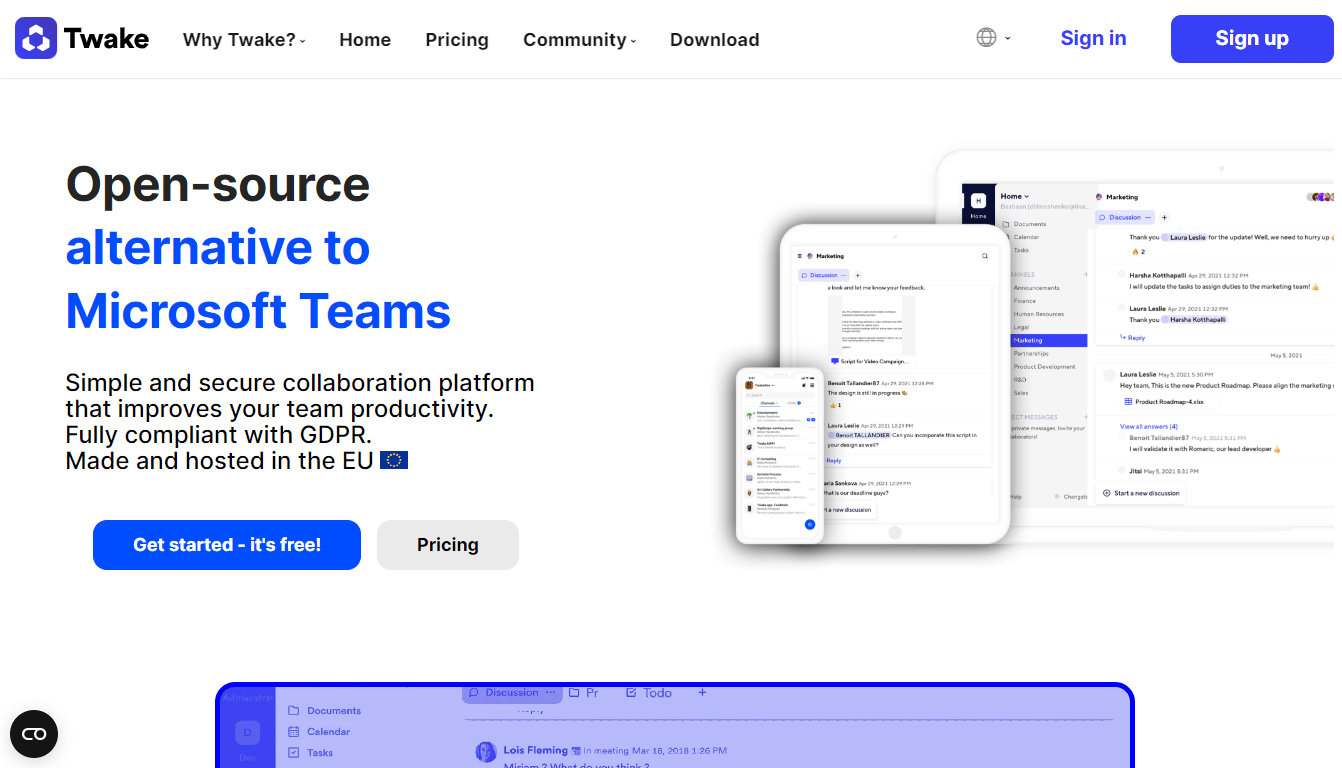Click the Twake wordmark beside the logo
The image size is (1342, 768).
pos(106,39)
